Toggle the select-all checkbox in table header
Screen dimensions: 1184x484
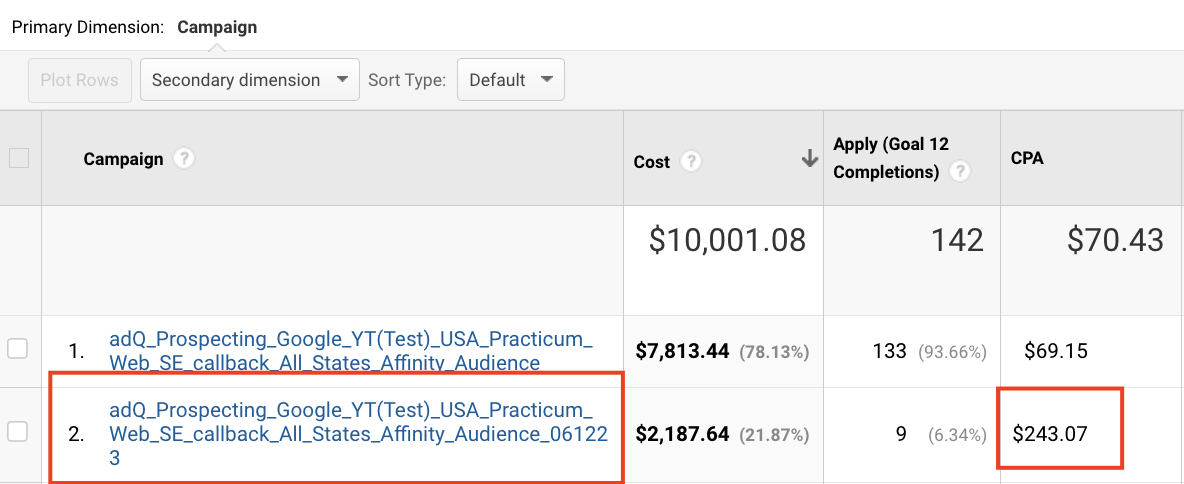pyautogui.click(x=19, y=158)
